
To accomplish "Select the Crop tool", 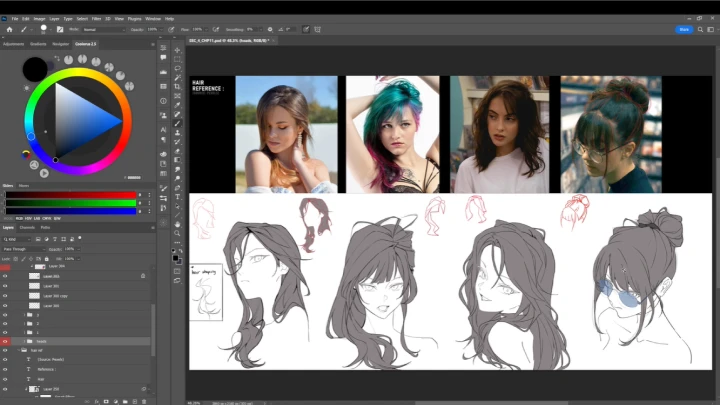I will tap(177, 87).
